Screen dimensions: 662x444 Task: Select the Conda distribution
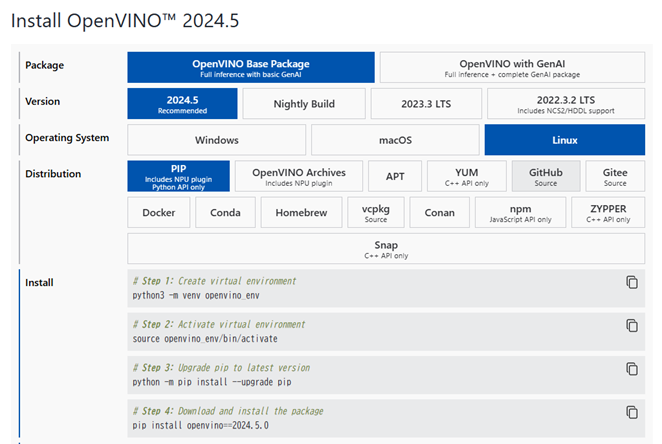(x=225, y=213)
